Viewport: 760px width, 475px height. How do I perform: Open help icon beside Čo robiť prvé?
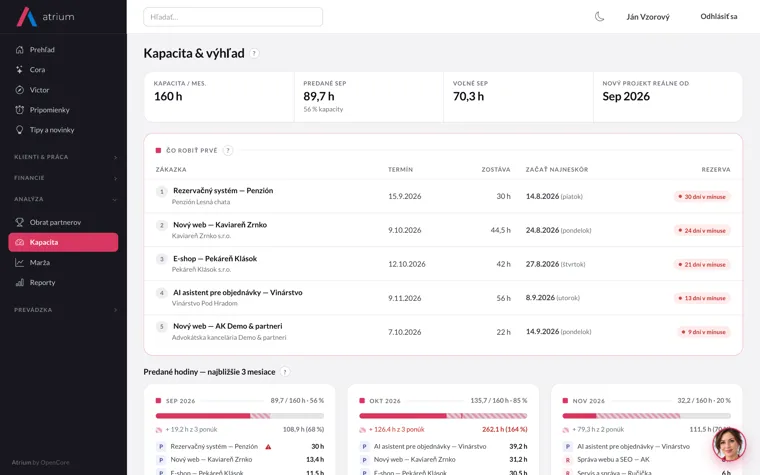click(x=228, y=150)
